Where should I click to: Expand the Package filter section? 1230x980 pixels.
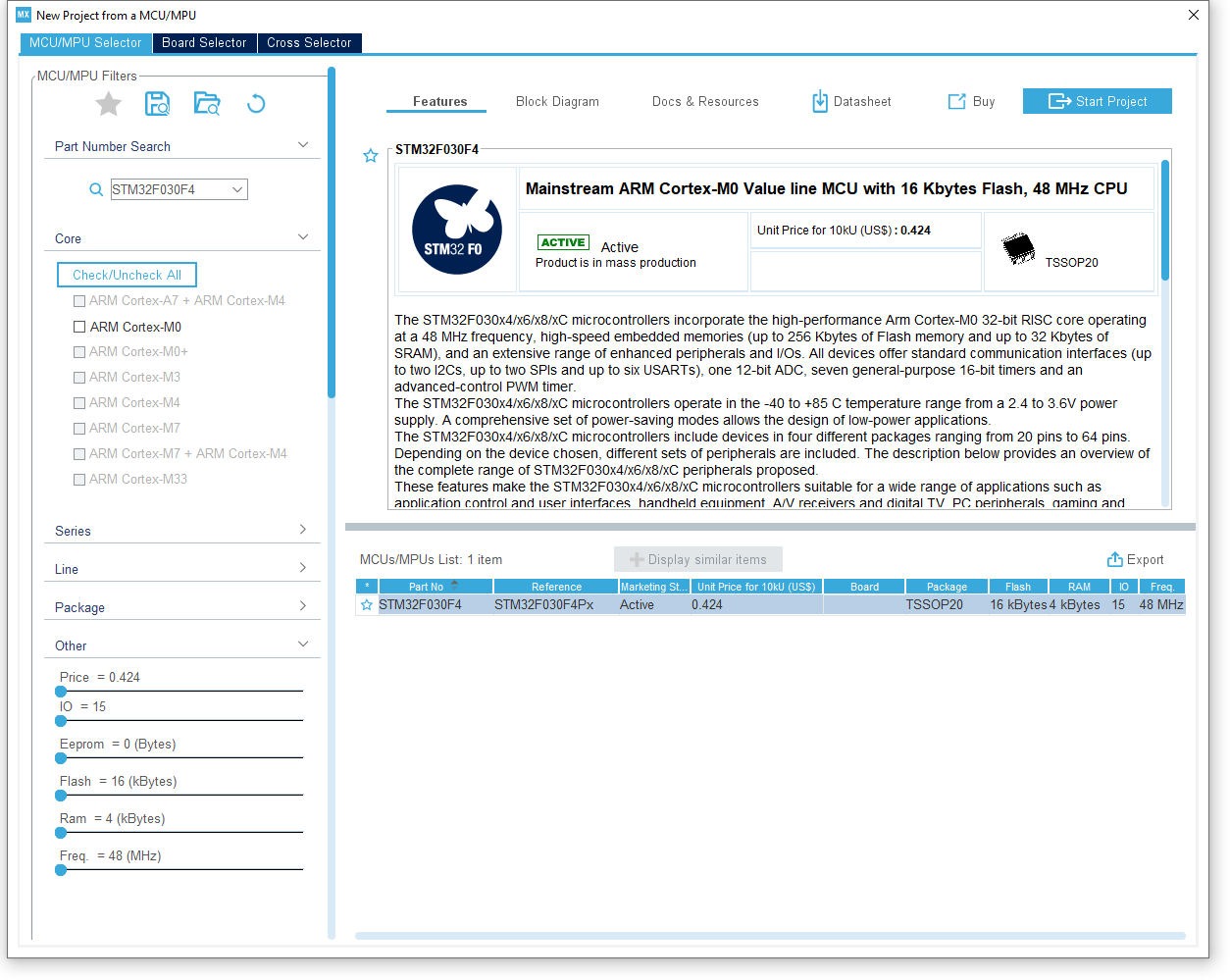coord(303,606)
